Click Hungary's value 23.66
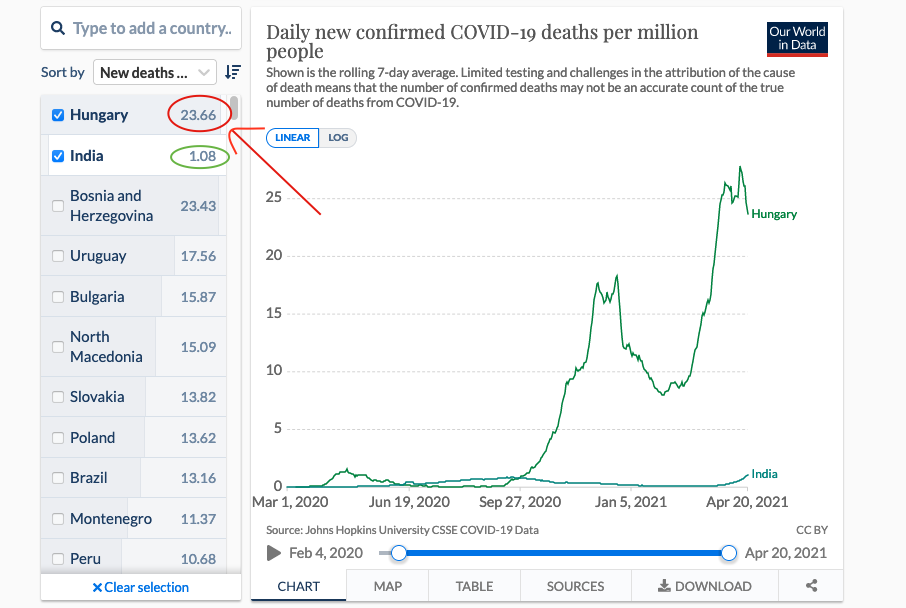The width and height of the screenshot is (906, 608). (x=198, y=115)
